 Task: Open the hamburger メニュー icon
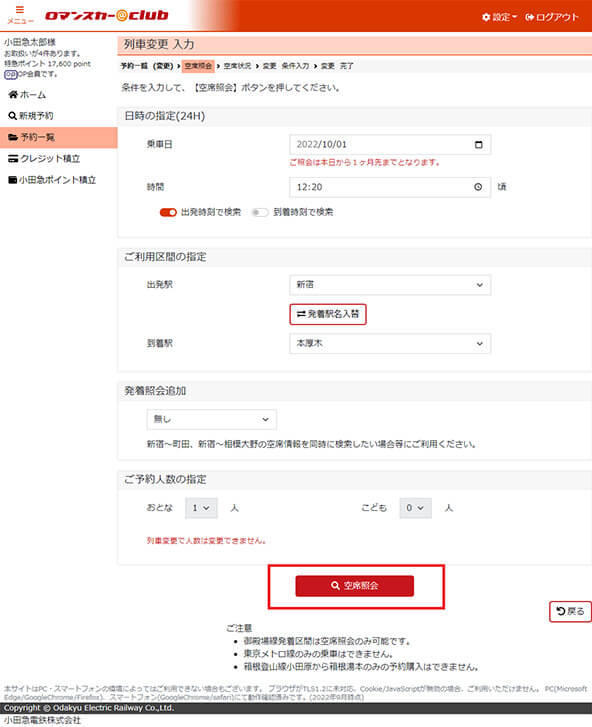[20, 14]
